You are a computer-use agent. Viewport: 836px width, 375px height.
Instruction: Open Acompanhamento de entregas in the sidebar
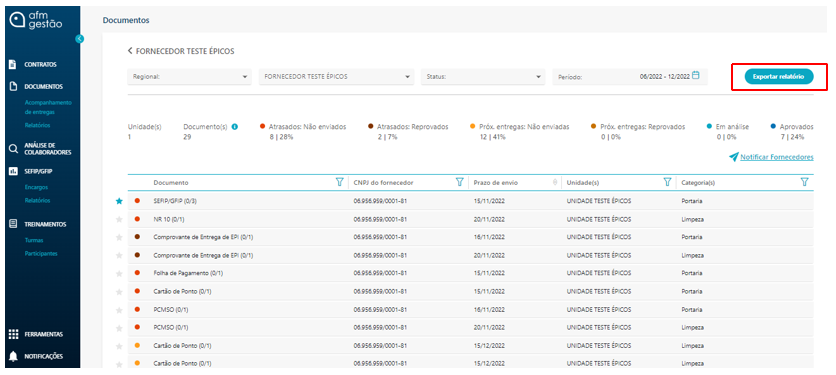[x=48, y=107]
